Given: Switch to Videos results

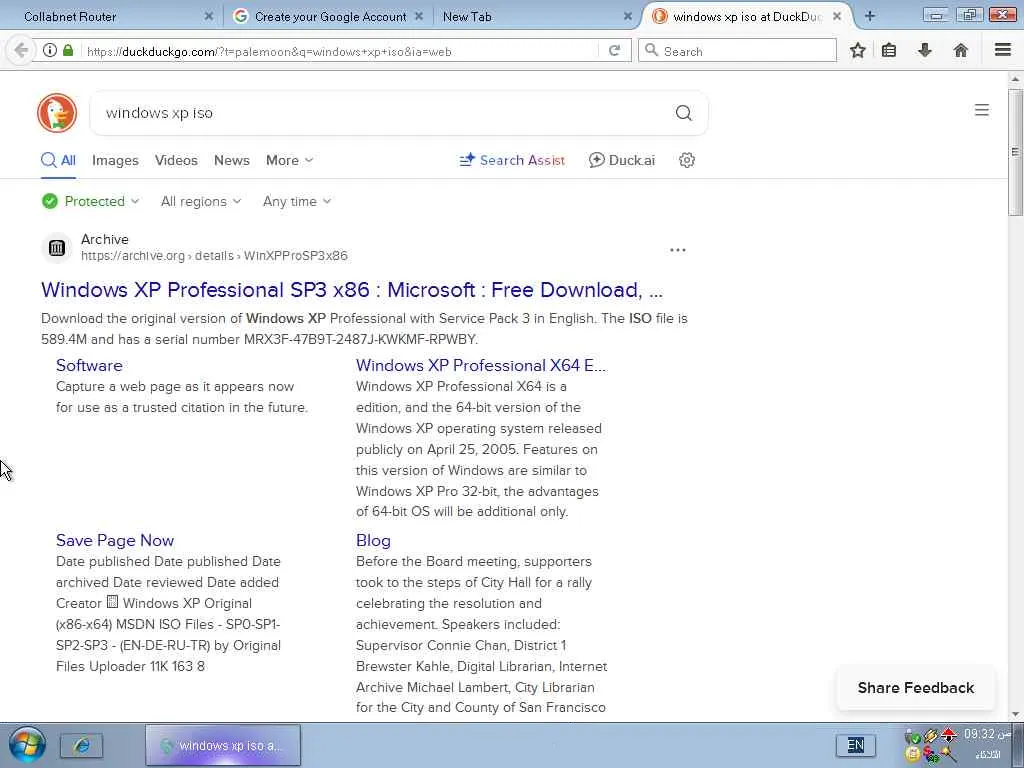Looking at the screenshot, I should (x=176, y=160).
